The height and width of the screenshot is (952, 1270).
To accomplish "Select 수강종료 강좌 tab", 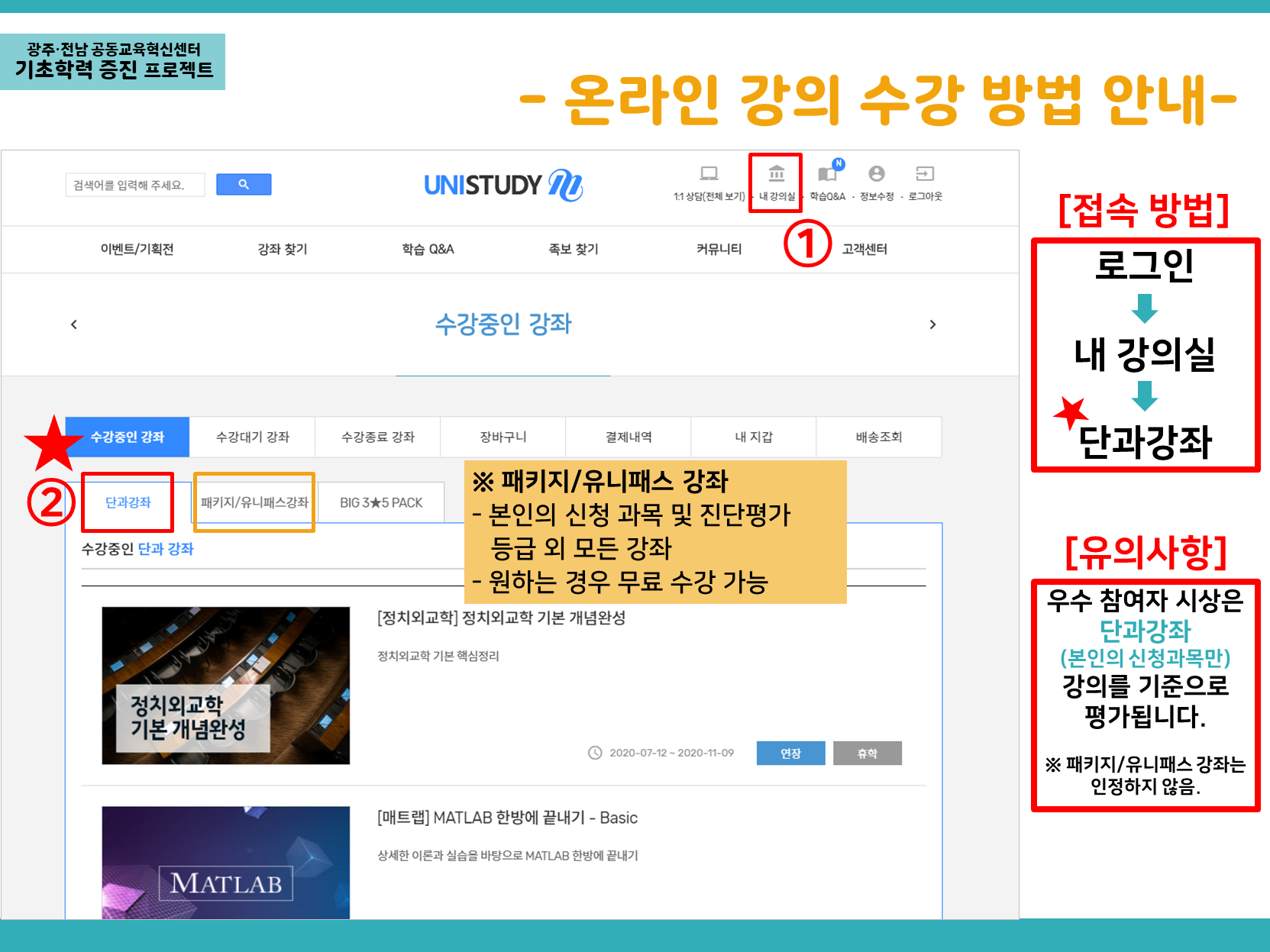I will tap(378, 437).
